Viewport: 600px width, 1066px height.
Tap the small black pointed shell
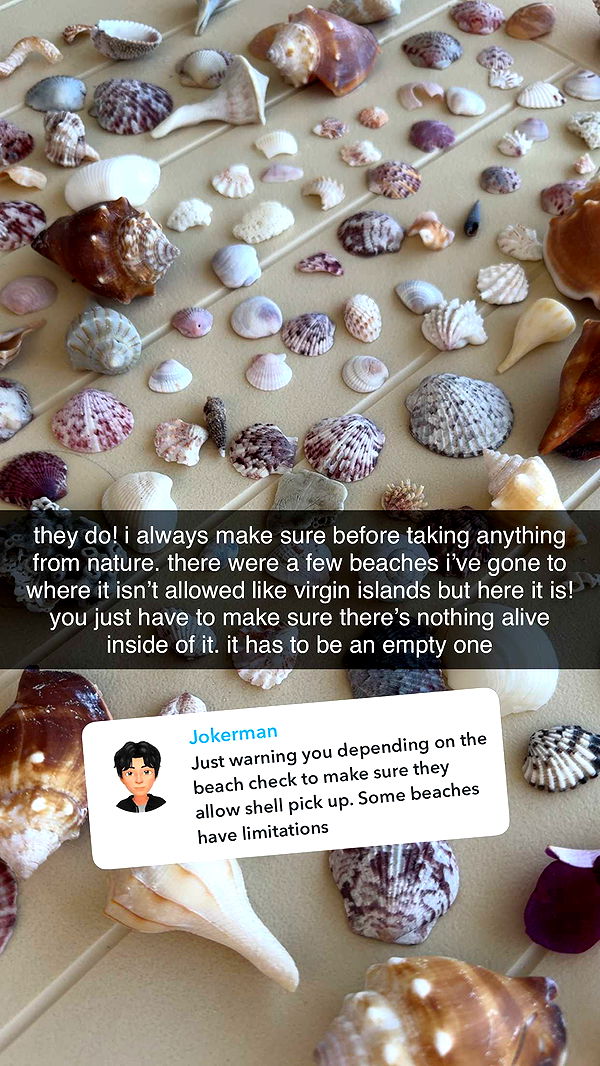tap(472, 218)
